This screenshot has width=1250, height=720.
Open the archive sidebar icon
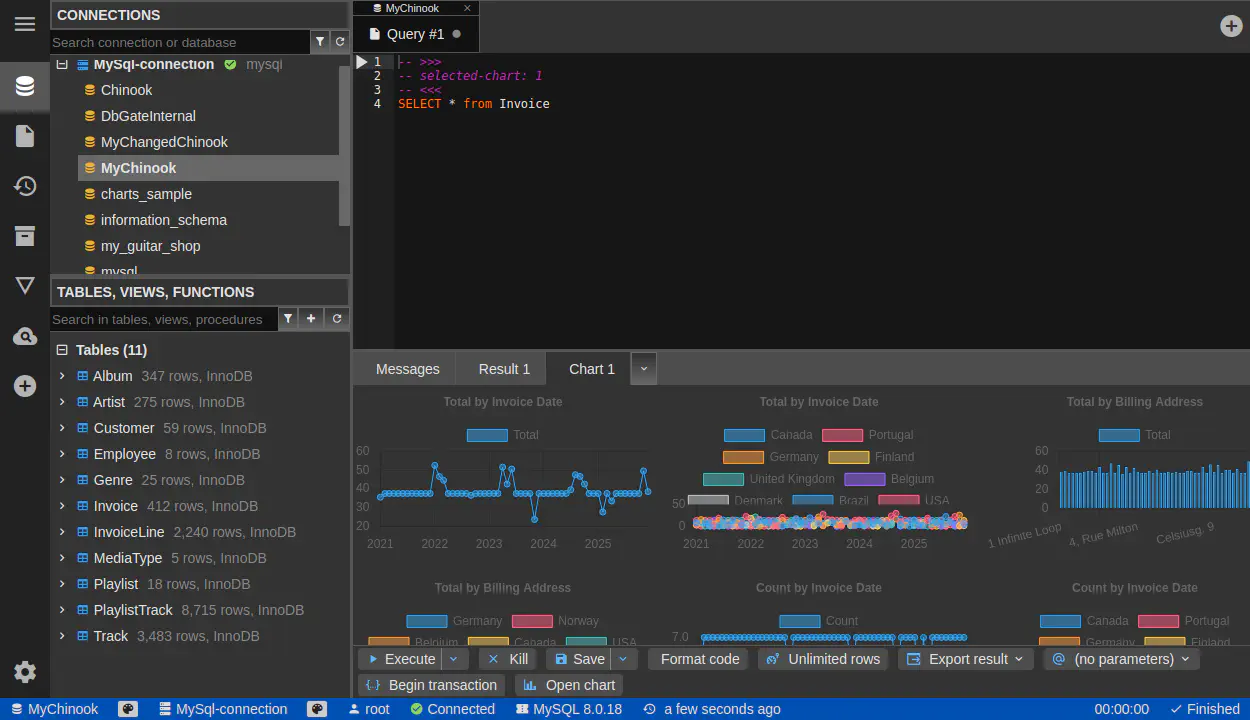tap(25, 236)
